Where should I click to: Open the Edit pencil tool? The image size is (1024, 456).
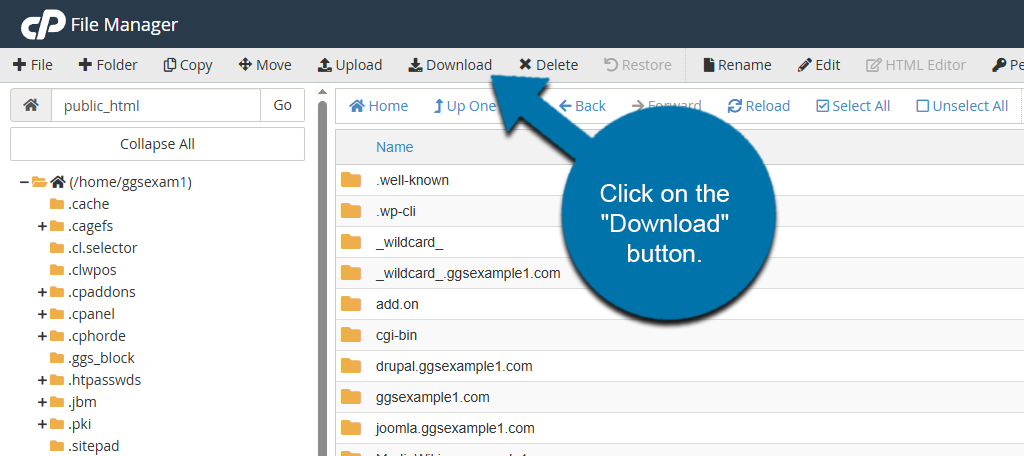pos(805,65)
